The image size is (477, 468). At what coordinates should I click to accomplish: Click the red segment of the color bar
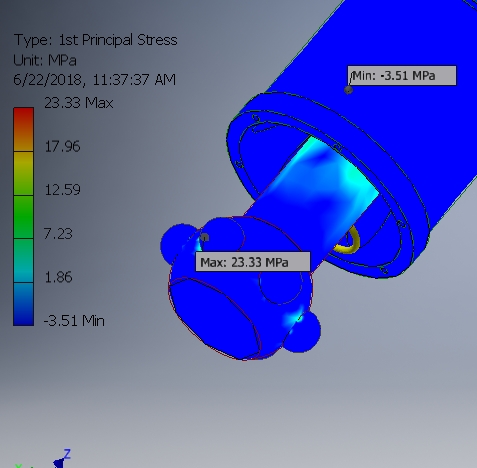(x=23, y=129)
